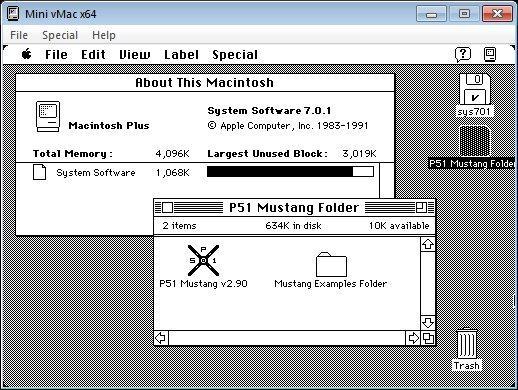
Task: Click the 'System Software 7.0.1' text
Action: click(x=269, y=110)
